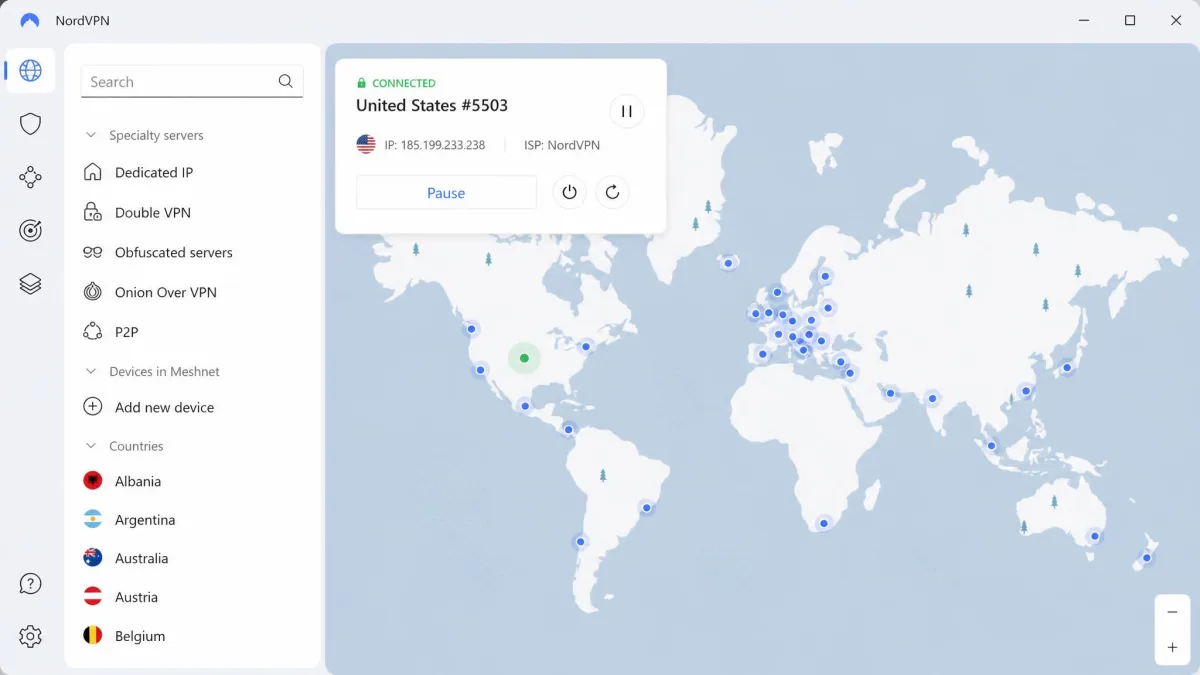Open the globe map view in sidebar
The width and height of the screenshot is (1200, 675).
tap(30, 70)
